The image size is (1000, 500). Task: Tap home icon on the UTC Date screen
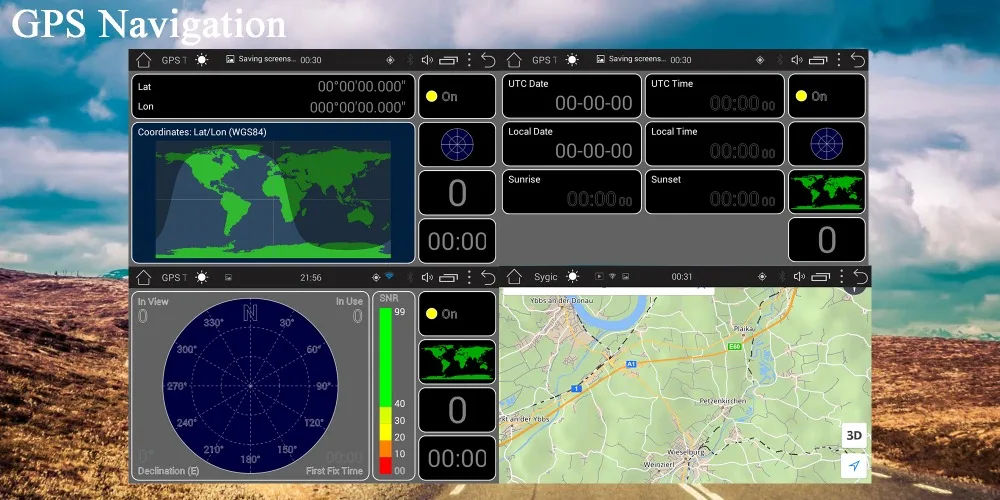pos(514,60)
